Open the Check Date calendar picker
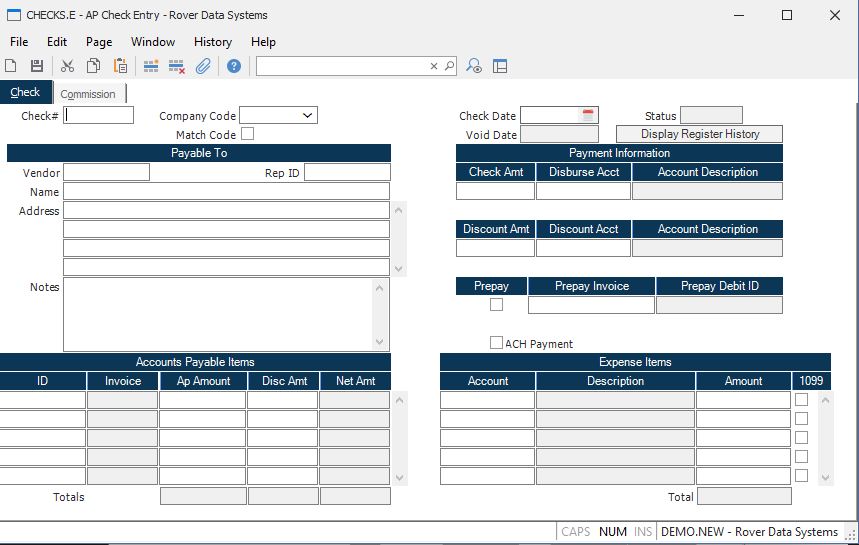 tap(588, 115)
